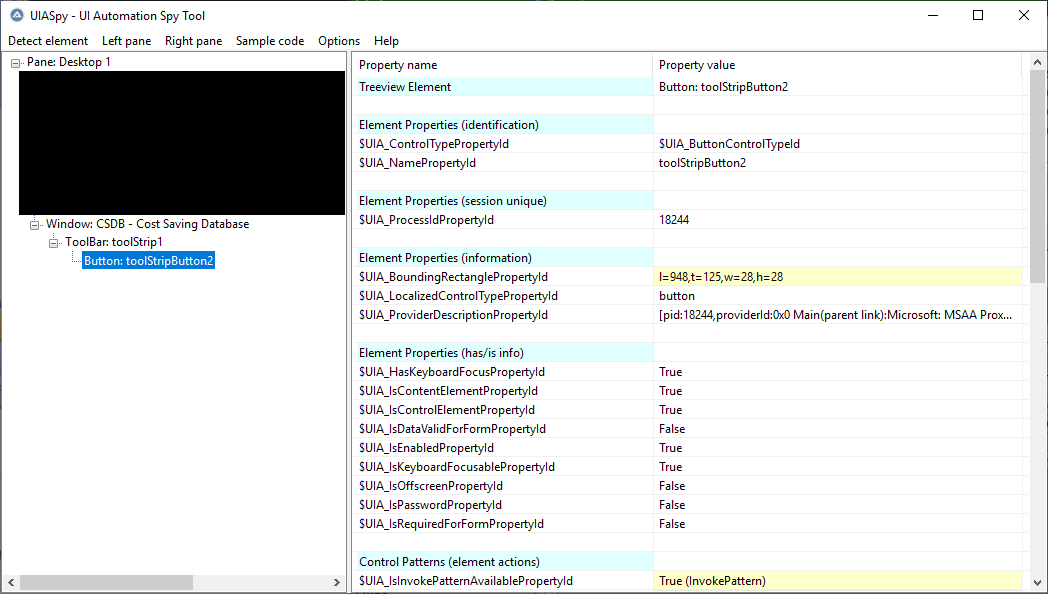This screenshot has height=594, width=1048.
Task: Select the $UIA_HasKeyboardFocusPropertyId row
Action: pyautogui.click(x=688, y=372)
